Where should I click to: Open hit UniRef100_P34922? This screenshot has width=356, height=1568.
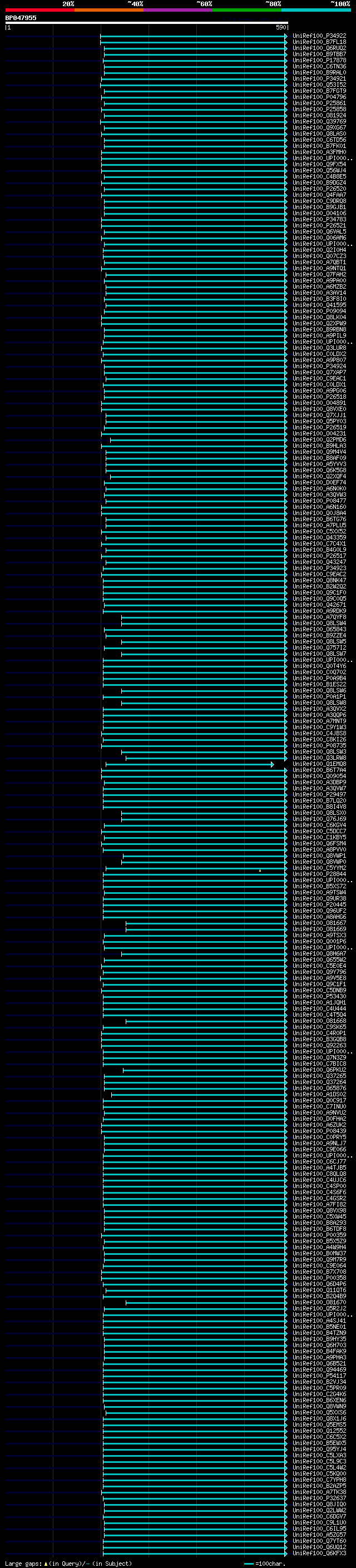(319, 36)
